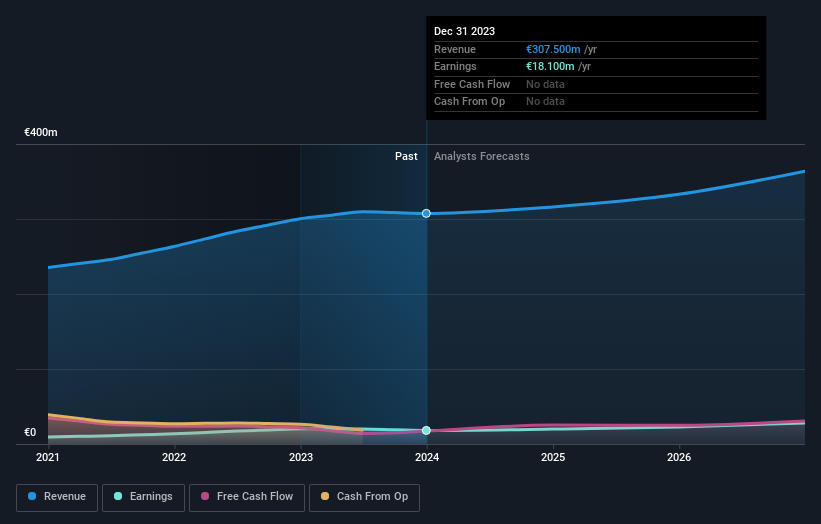Toggle the Cash From Op legend button

[364, 497]
